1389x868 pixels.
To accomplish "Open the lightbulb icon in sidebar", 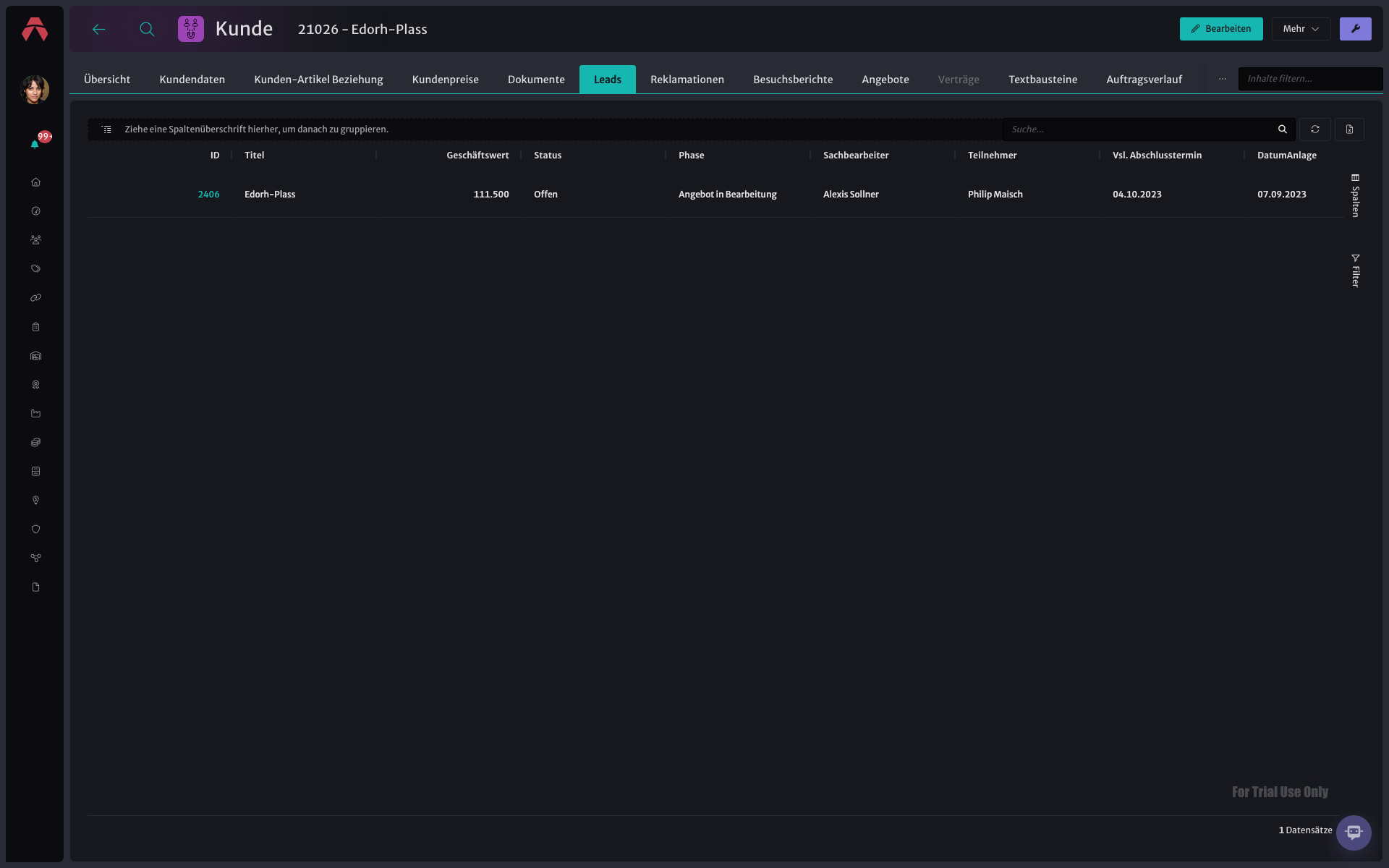I will click(x=35, y=501).
